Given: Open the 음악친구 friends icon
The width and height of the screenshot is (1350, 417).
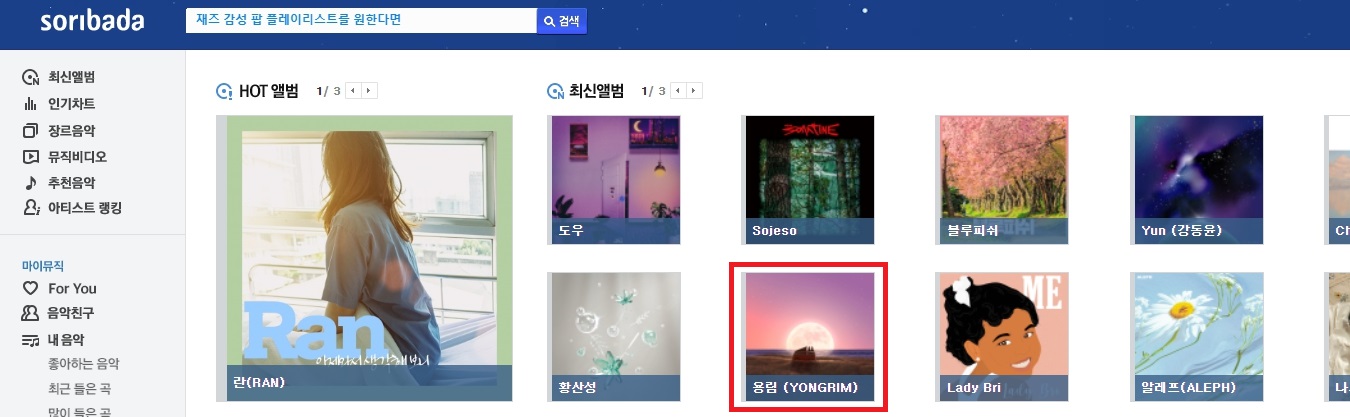Looking at the screenshot, I should tap(30, 313).
